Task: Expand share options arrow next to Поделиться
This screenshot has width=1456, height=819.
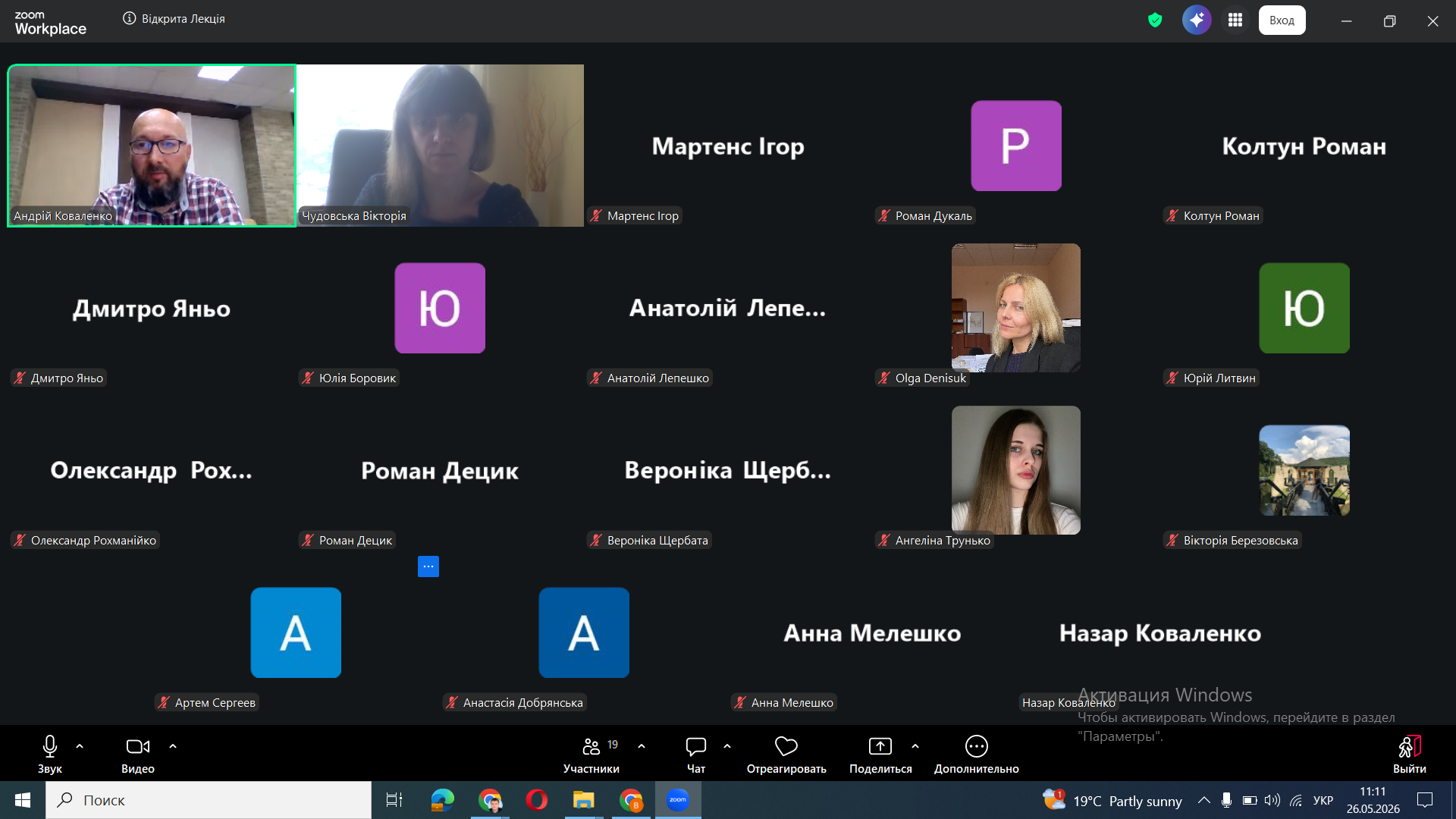Action: click(x=915, y=746)
